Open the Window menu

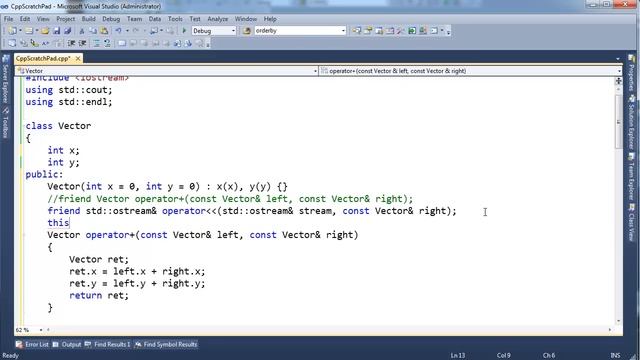(246, 19)
